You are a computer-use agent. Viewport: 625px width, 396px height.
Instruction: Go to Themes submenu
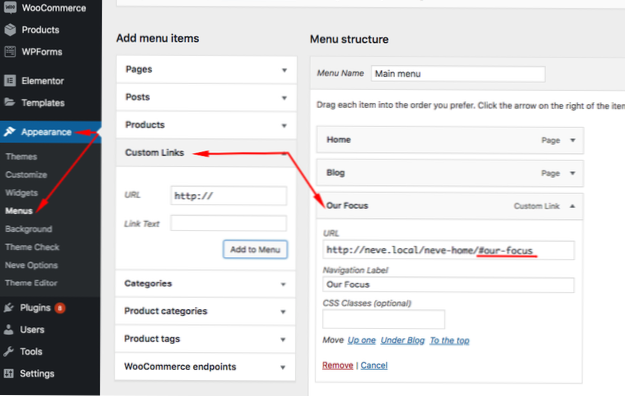tap(21, 156)
